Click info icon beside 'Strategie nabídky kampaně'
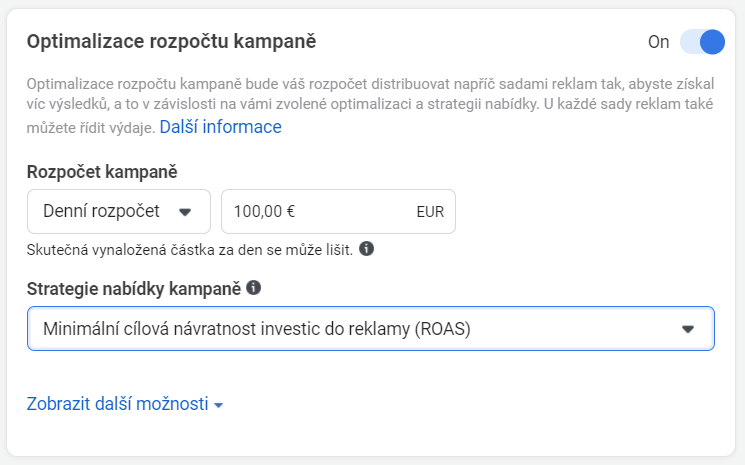This screenshot has height=465, width=745. coord(254,288)
